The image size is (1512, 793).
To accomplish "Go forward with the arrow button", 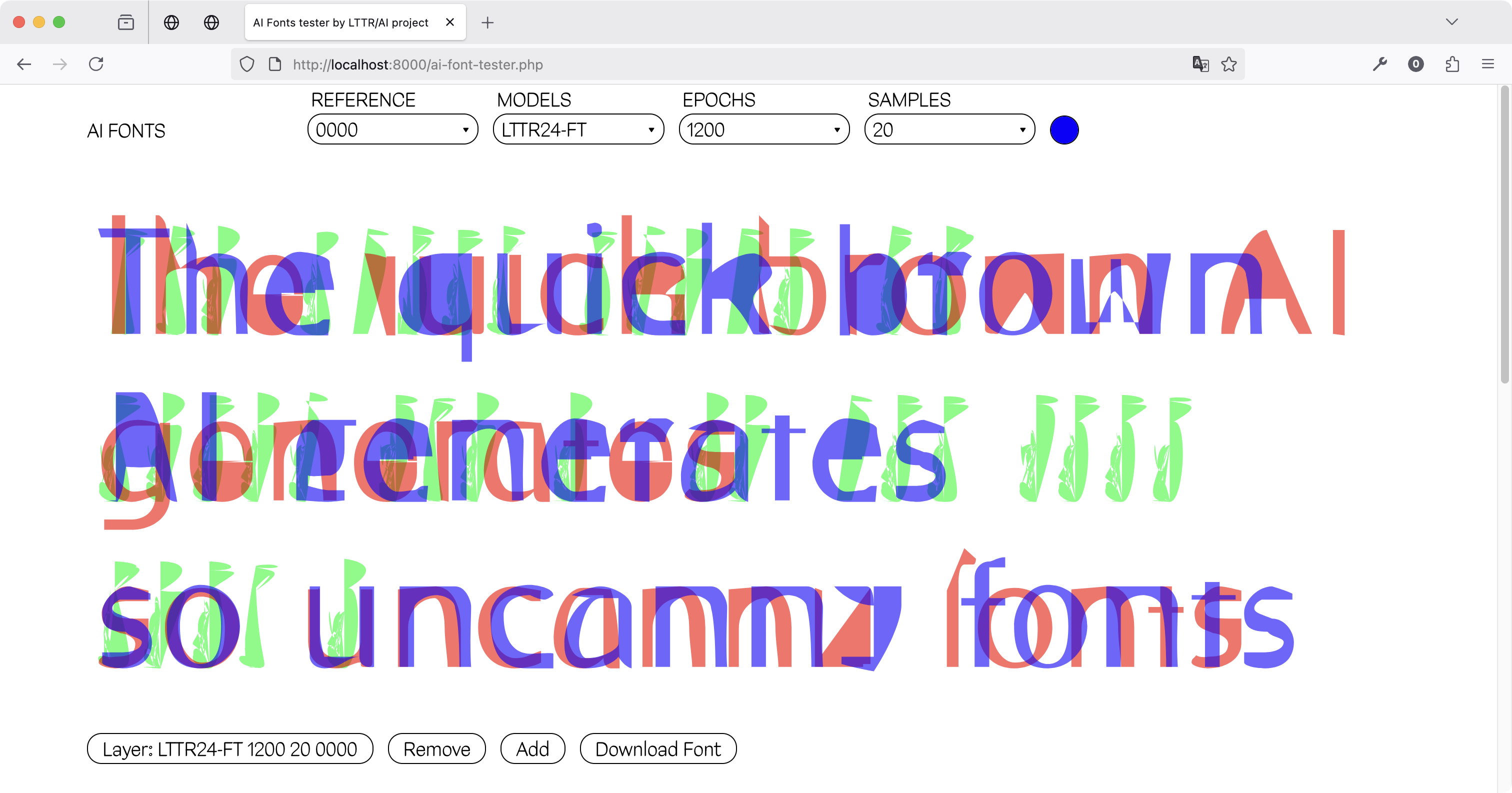I will (60, 64).
